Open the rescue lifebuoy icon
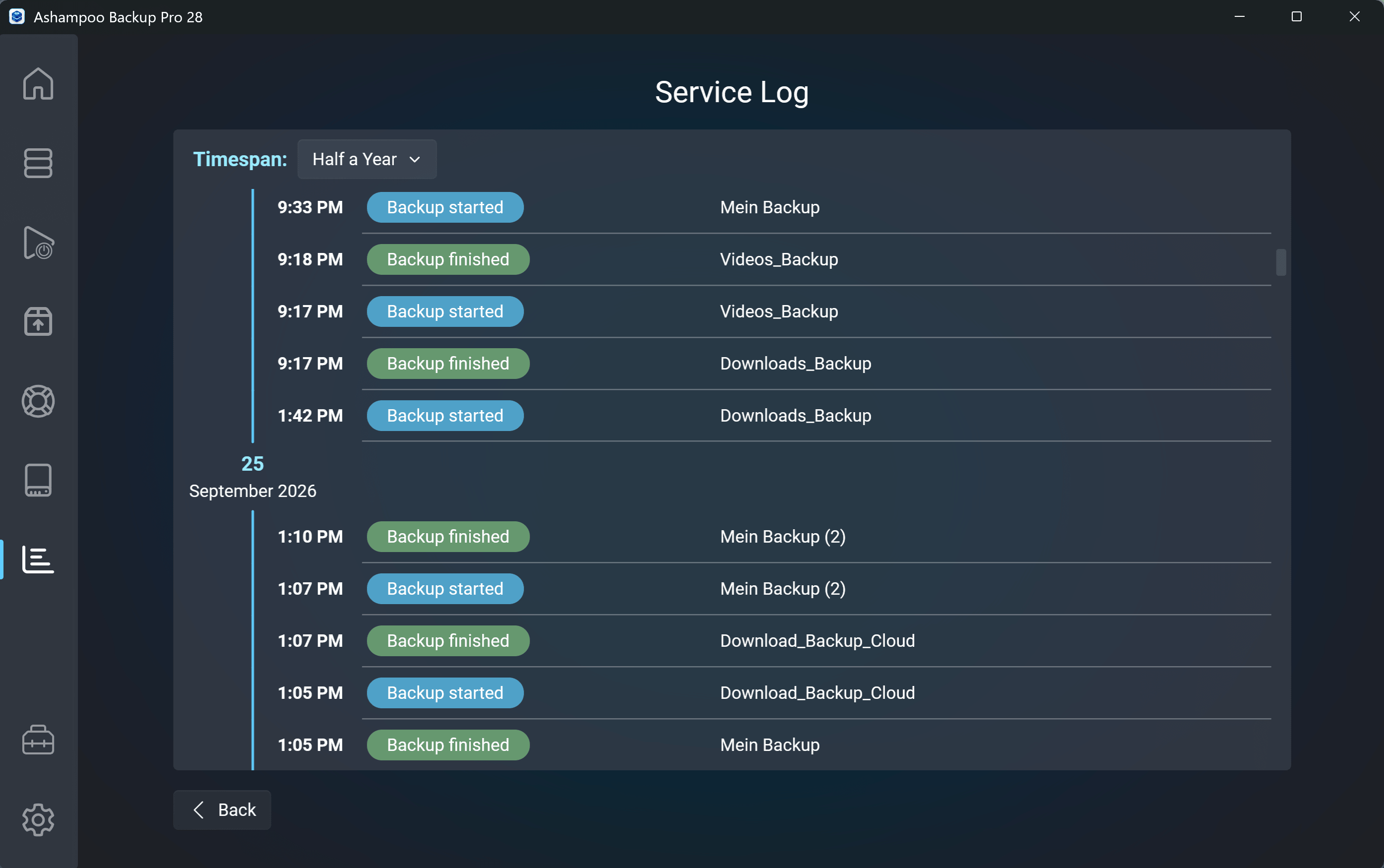This screenshot has width=1384, height=868. (x=38, y=401)
